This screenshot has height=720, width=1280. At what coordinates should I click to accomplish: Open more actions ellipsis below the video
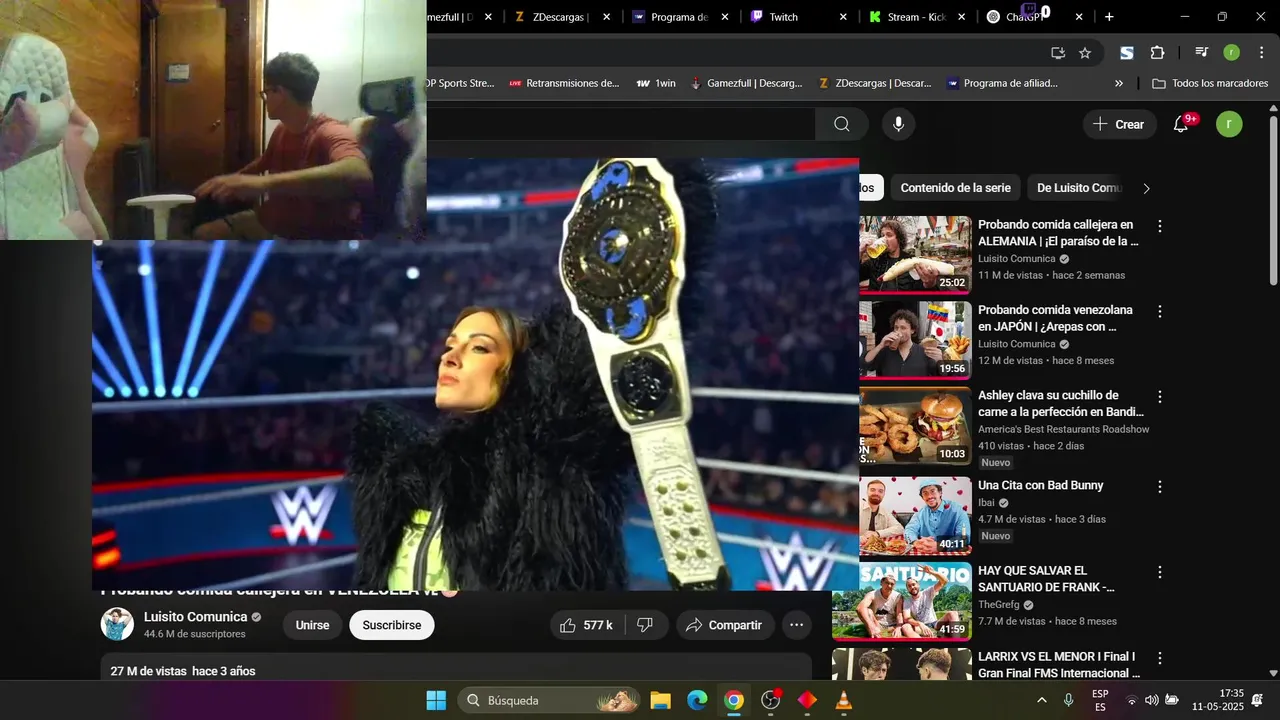[797, 625]
